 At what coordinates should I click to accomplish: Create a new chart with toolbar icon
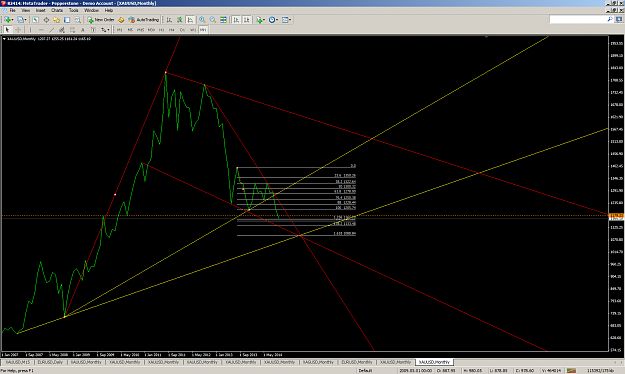(x=8, y=20)
